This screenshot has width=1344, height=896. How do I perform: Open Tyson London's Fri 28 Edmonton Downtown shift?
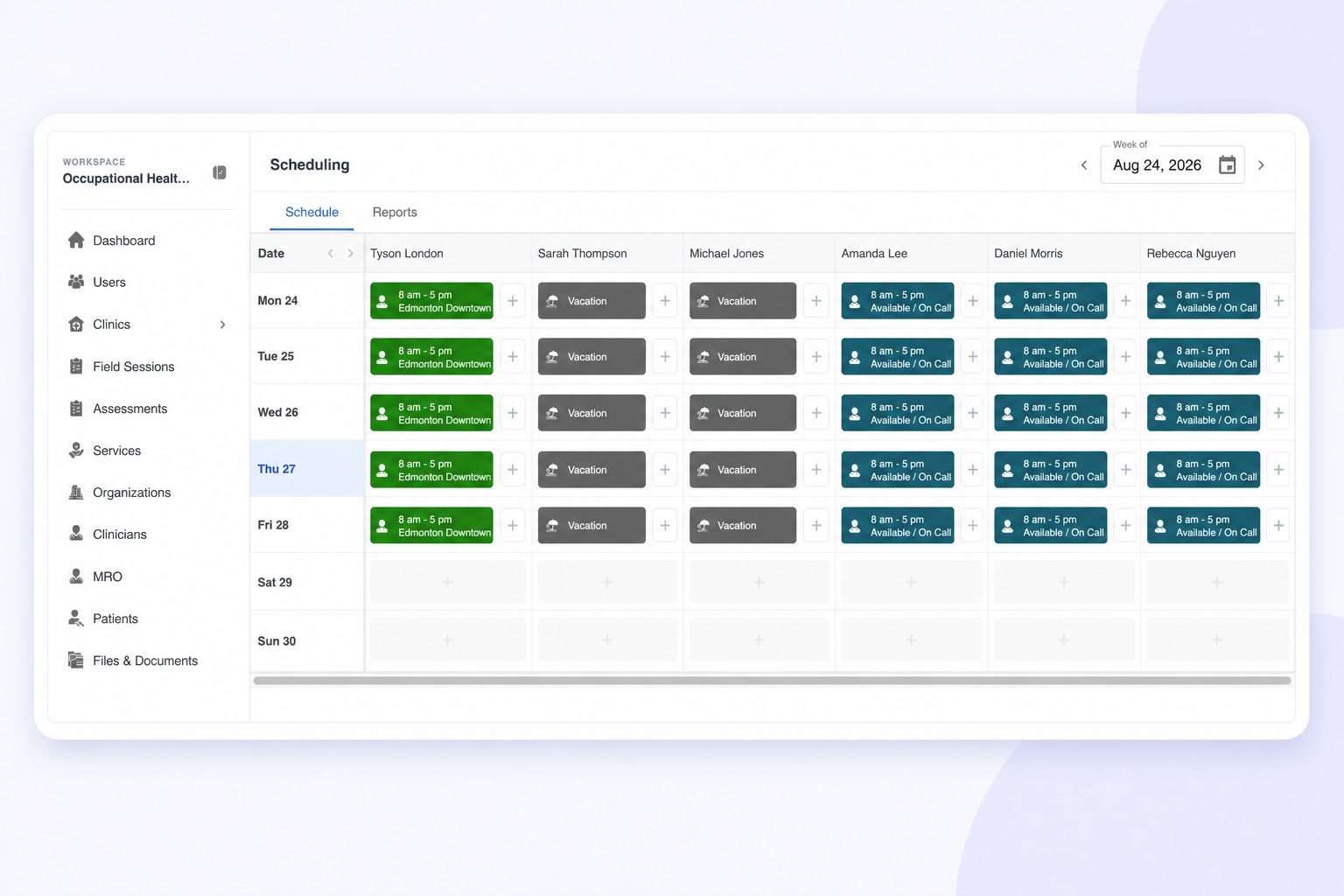click(431, 525)
